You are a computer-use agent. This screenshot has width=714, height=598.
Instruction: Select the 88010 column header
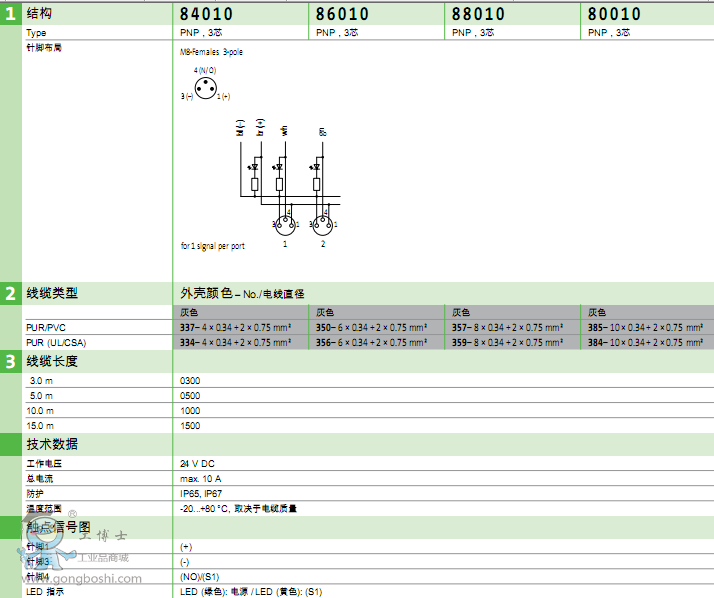click(x=478, y=14)
